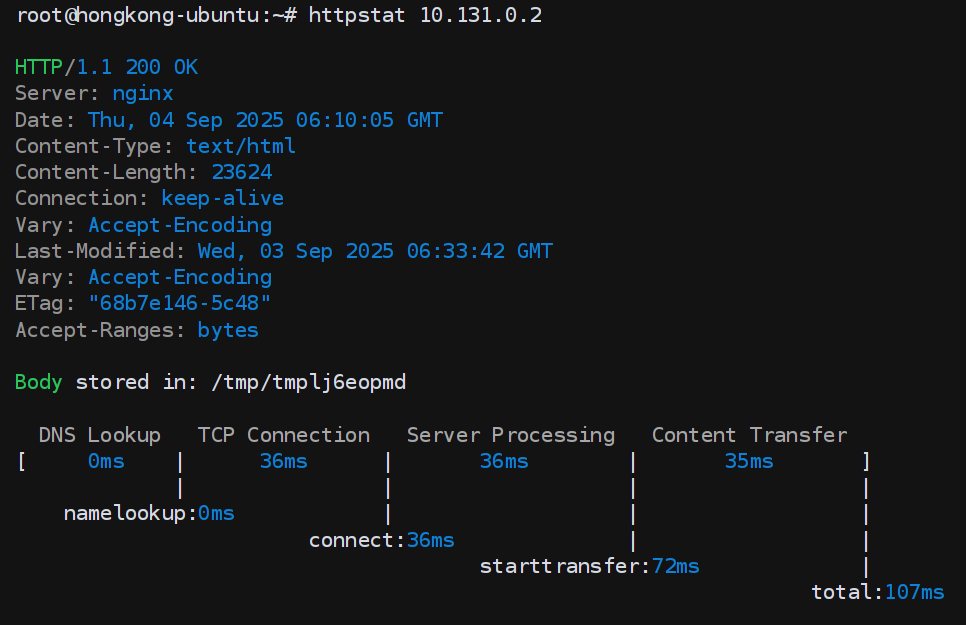The image size is (966, 625).
Task: Click the namelookup:0ms timing label
Action: (149, 513)
